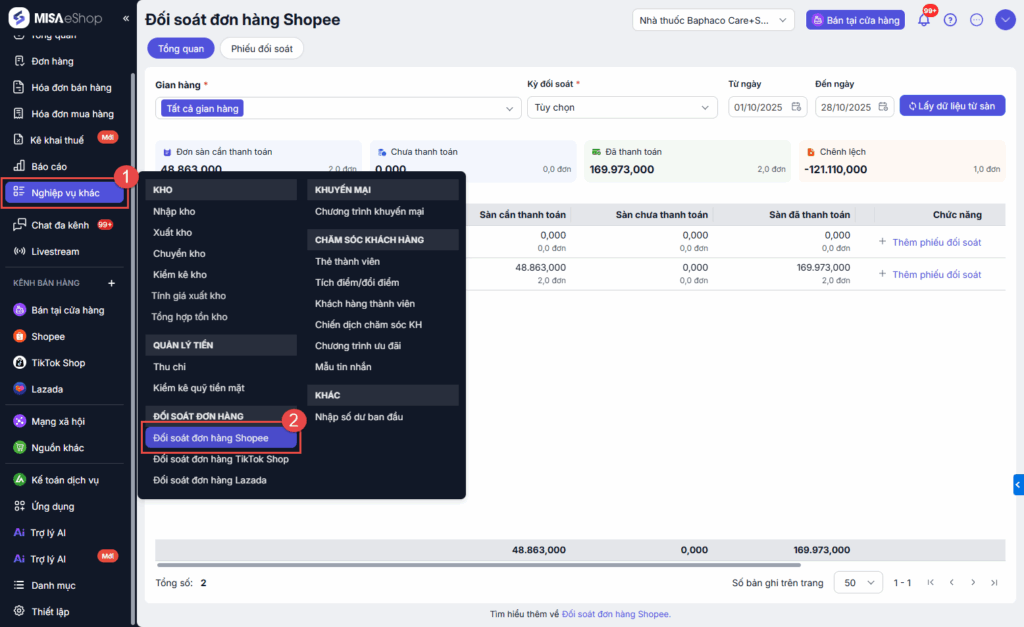This screenshot has width=1024, height=627.
Task: Open Lazada channel in sidebar
Action: 47,389
